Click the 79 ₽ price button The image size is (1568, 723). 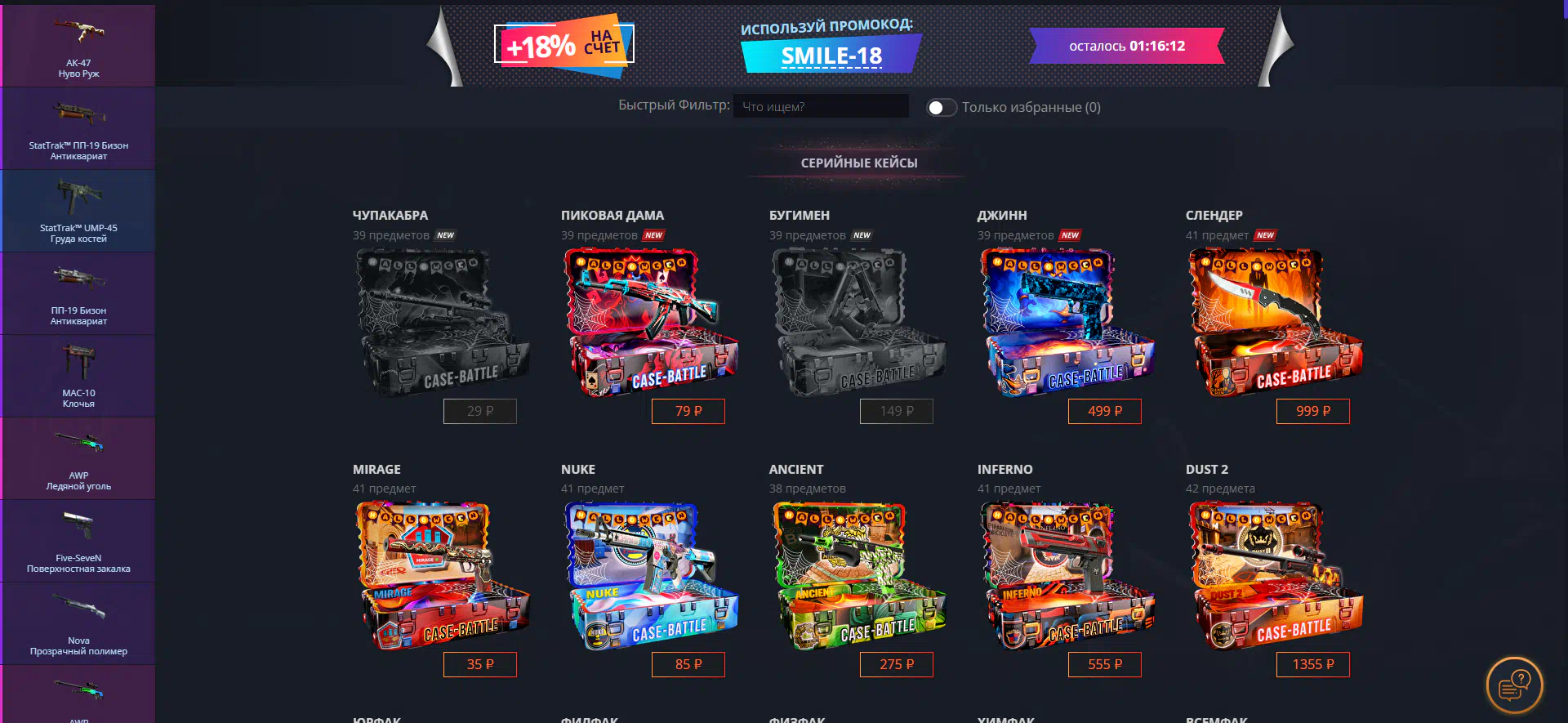(x=688, y=411)
